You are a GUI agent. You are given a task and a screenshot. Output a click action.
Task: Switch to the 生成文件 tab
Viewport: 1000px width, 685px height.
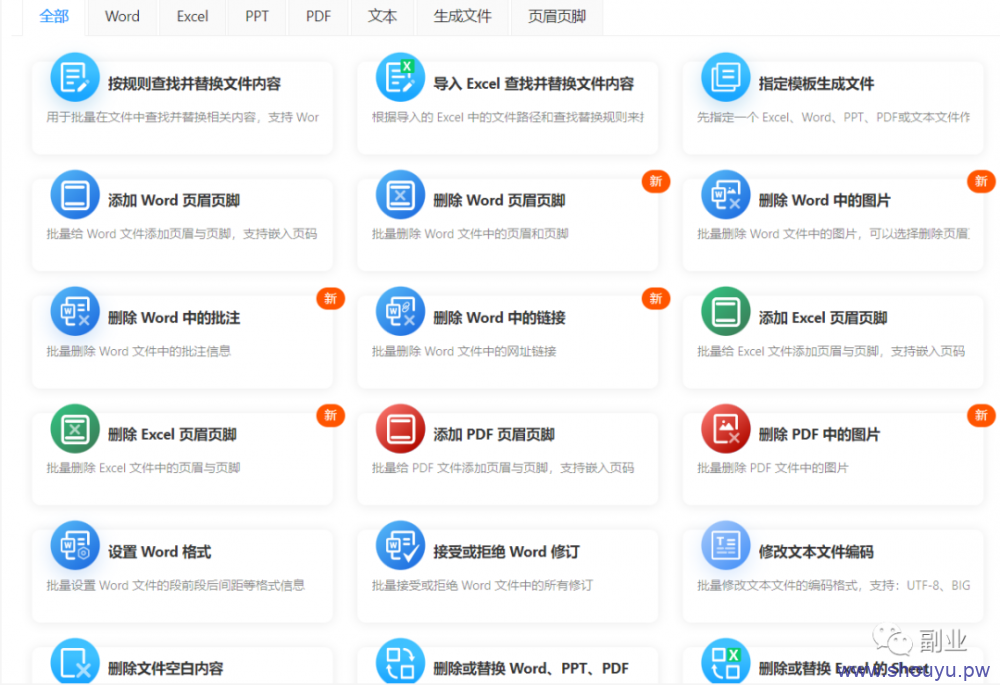[x=462, y=17]
